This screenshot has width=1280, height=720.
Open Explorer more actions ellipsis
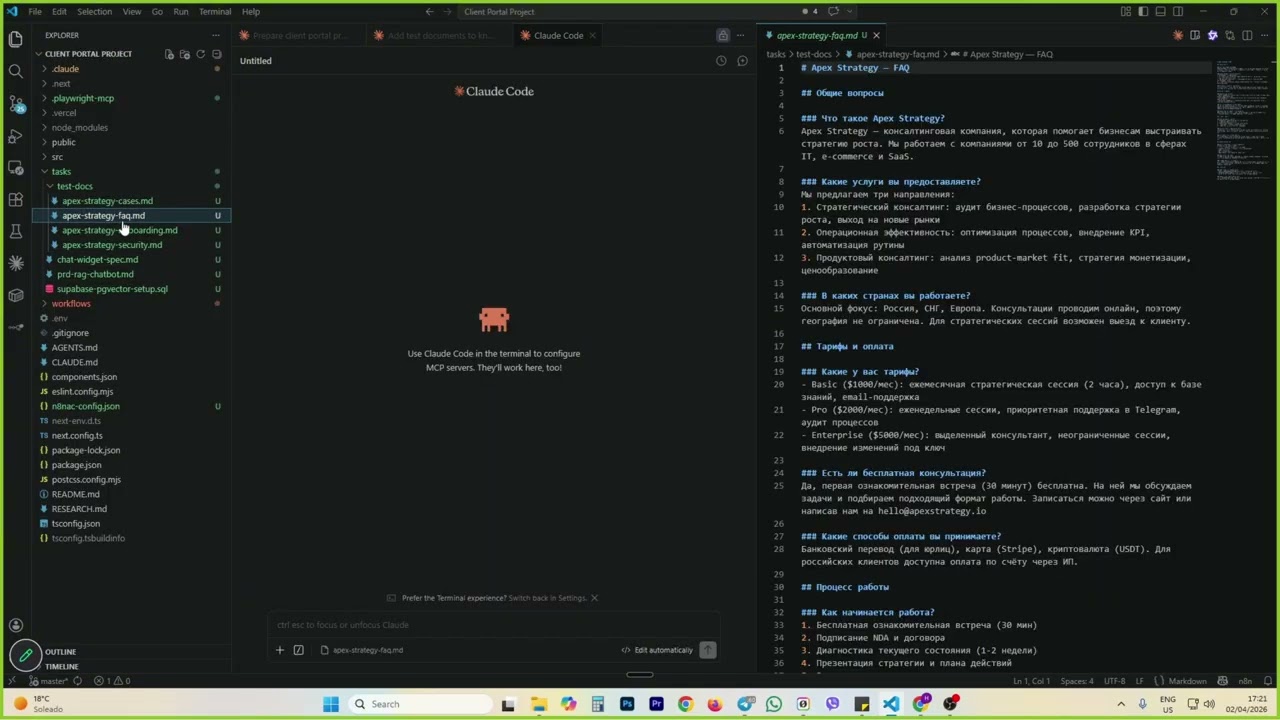click(x=215, y=35)
